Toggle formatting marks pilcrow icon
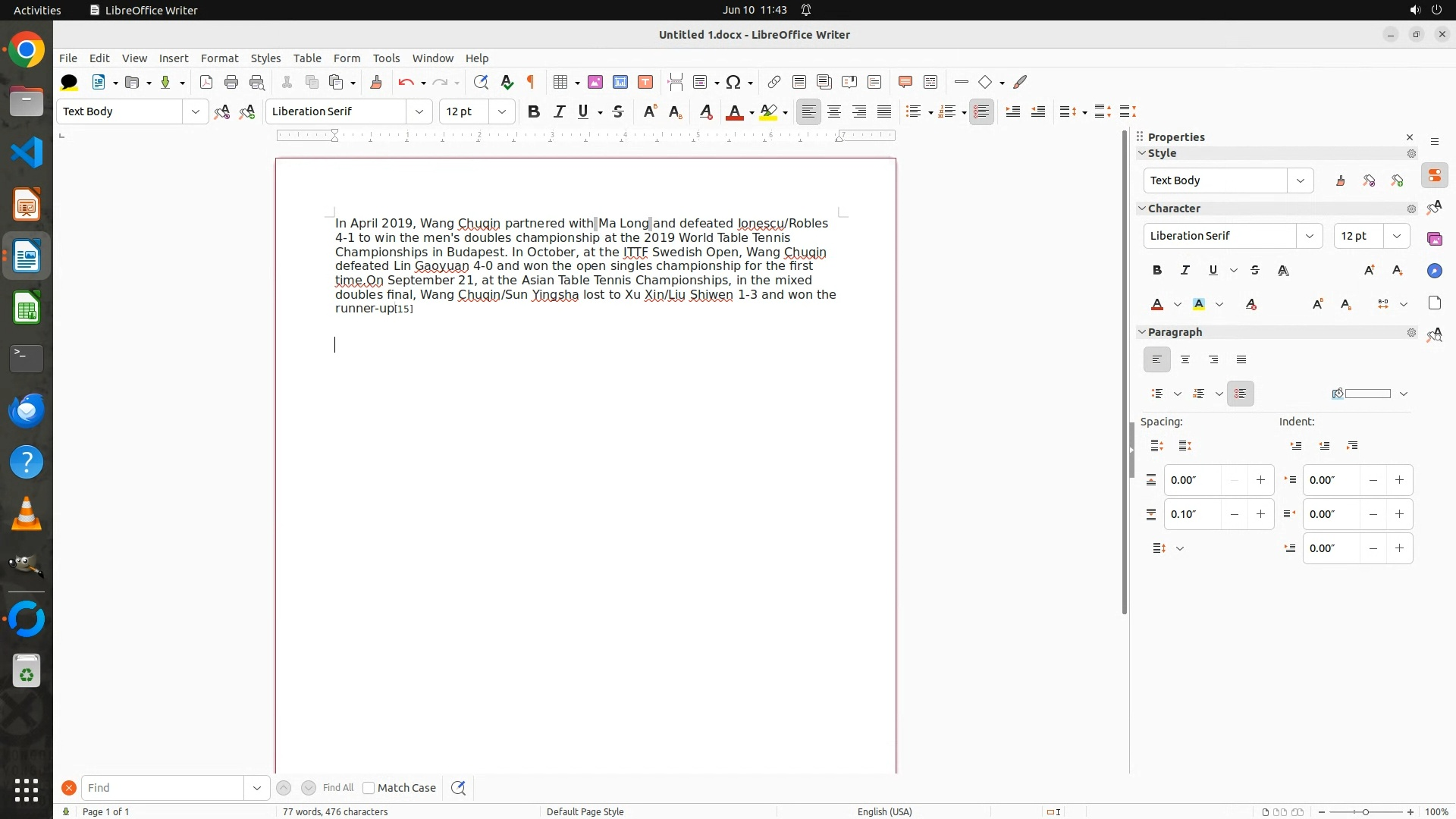This screenshot has width=1456, height=819. tap(531, 82)
